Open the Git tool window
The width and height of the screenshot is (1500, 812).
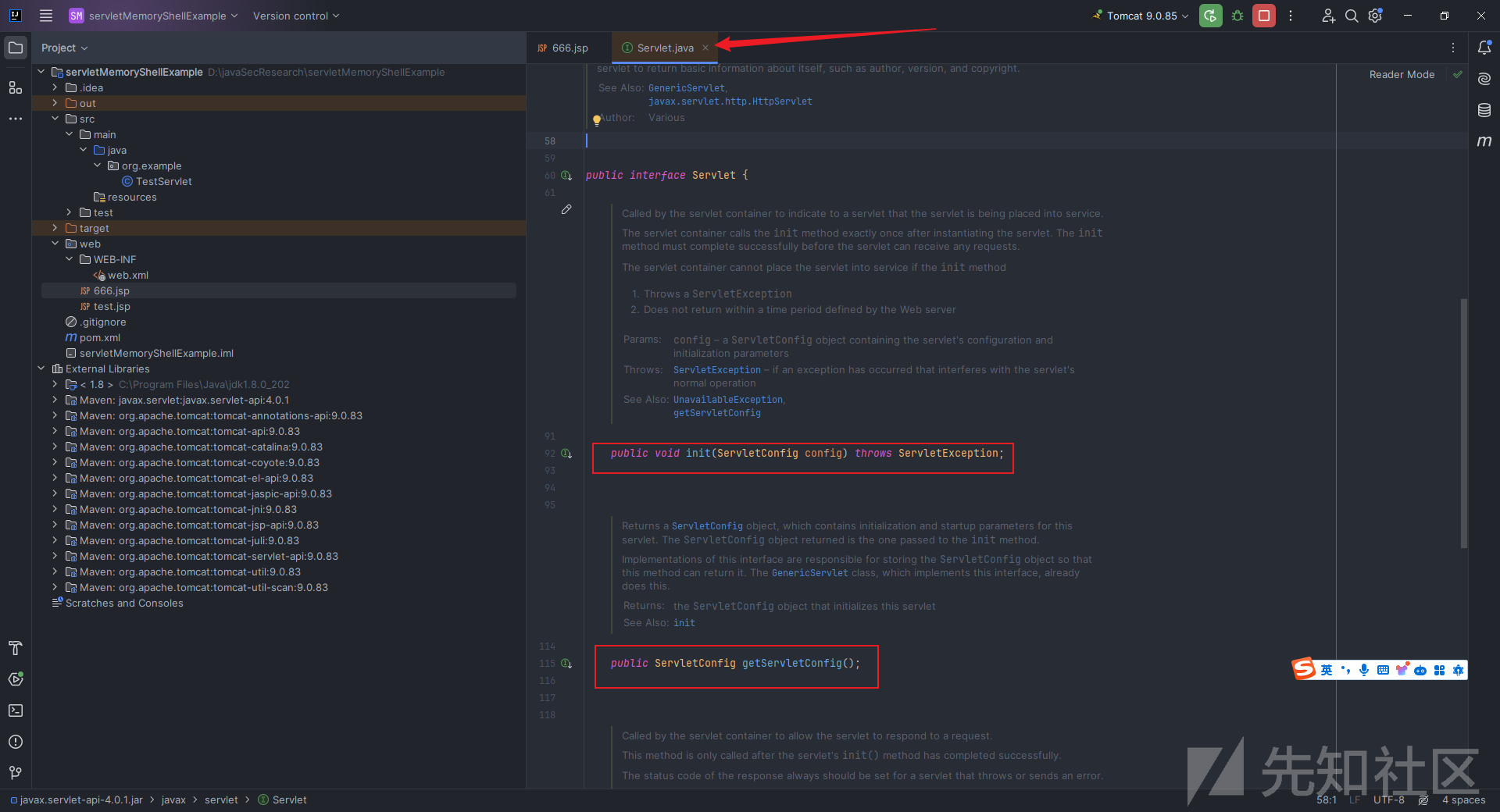click(x=16, y=773)
